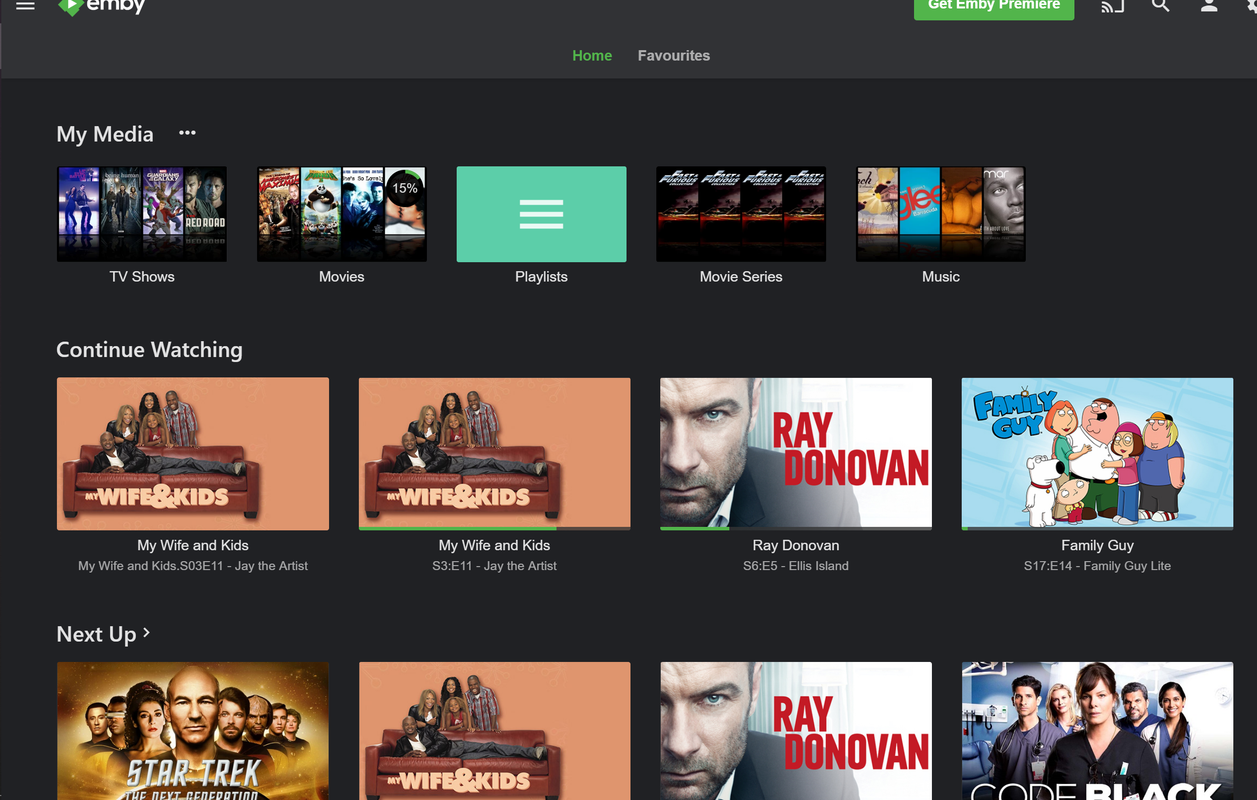Click the Family Guy title link

click(1098, 545)
